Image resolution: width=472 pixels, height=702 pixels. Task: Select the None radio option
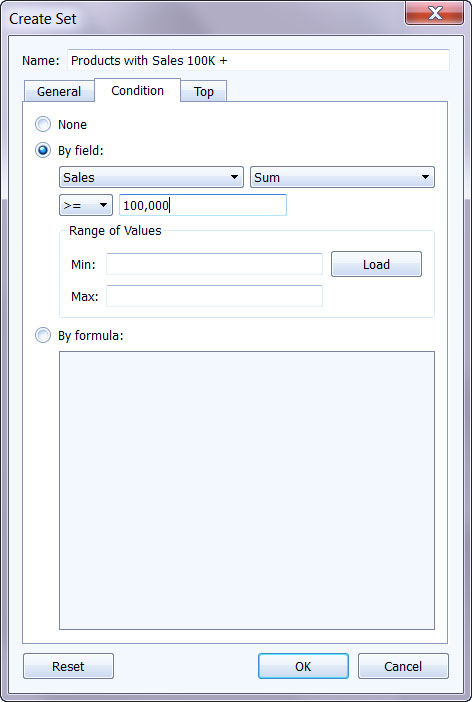(43, 124)
